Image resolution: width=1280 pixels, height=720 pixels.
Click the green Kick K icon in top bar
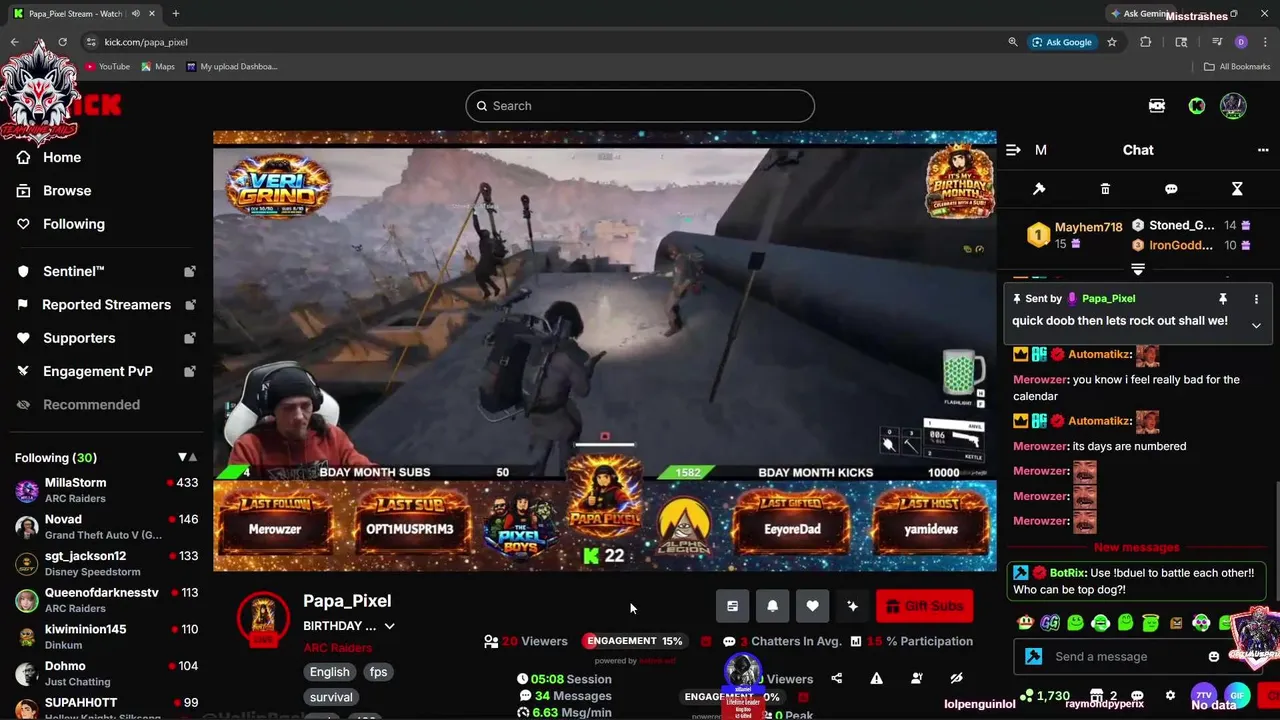(x=1196, y=106)
